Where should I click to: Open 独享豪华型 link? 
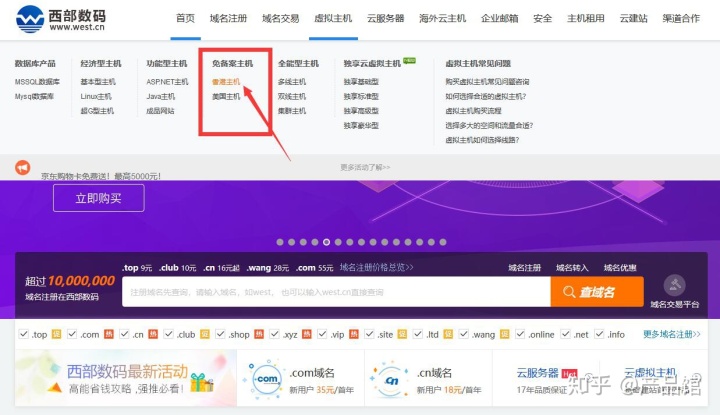(x=361, y=125)
